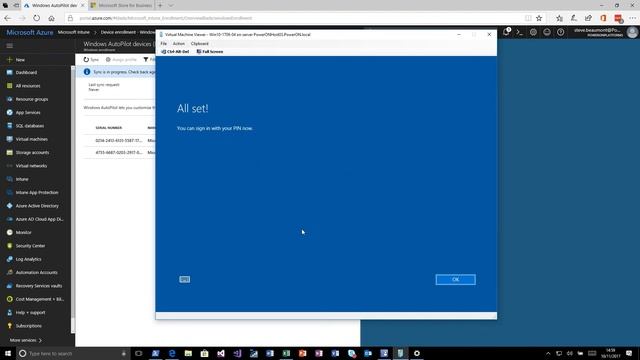640x360 pixels.
Task: Click the taskbar search box
Action: click(73, 353)
